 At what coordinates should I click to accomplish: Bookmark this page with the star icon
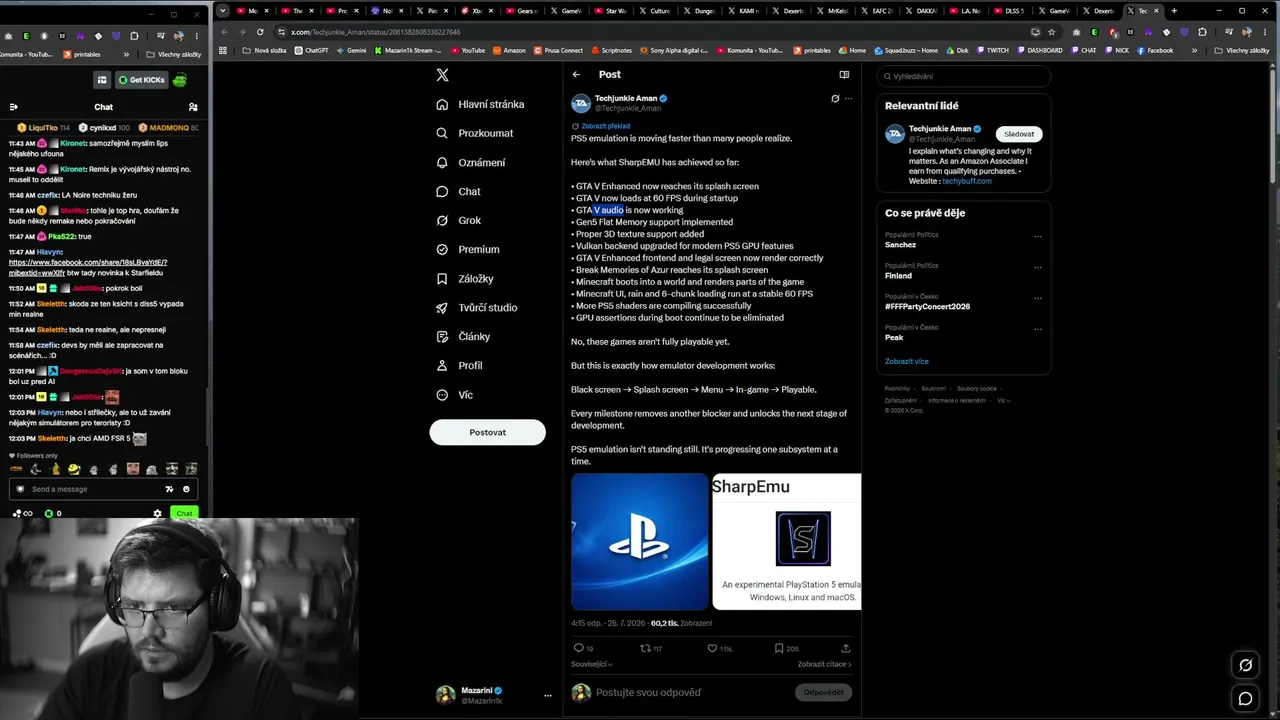click(x=1051, y=32)
